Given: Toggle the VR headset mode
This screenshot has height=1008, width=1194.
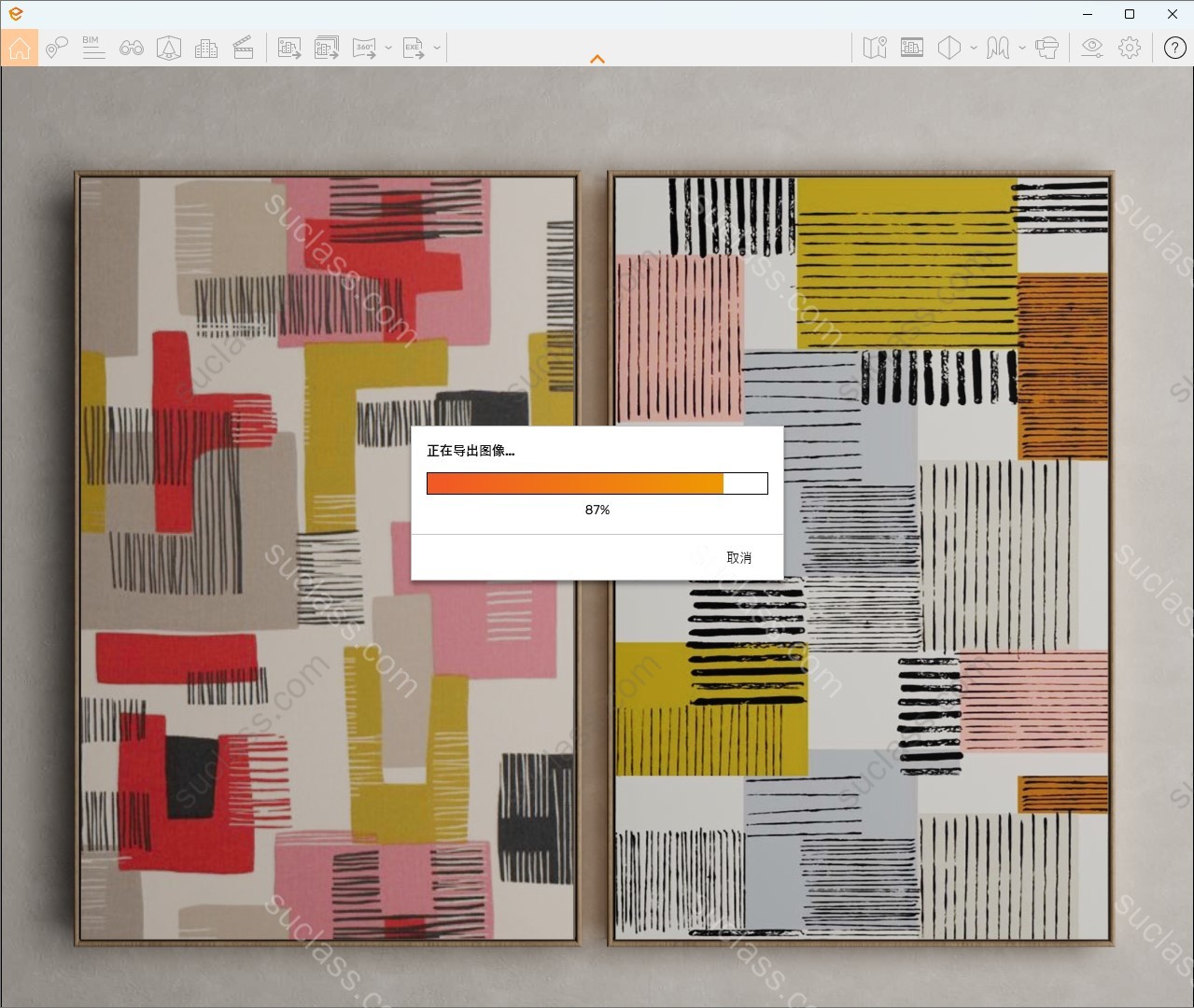Looking at the screenshot, I should (x=1047, y=48).
